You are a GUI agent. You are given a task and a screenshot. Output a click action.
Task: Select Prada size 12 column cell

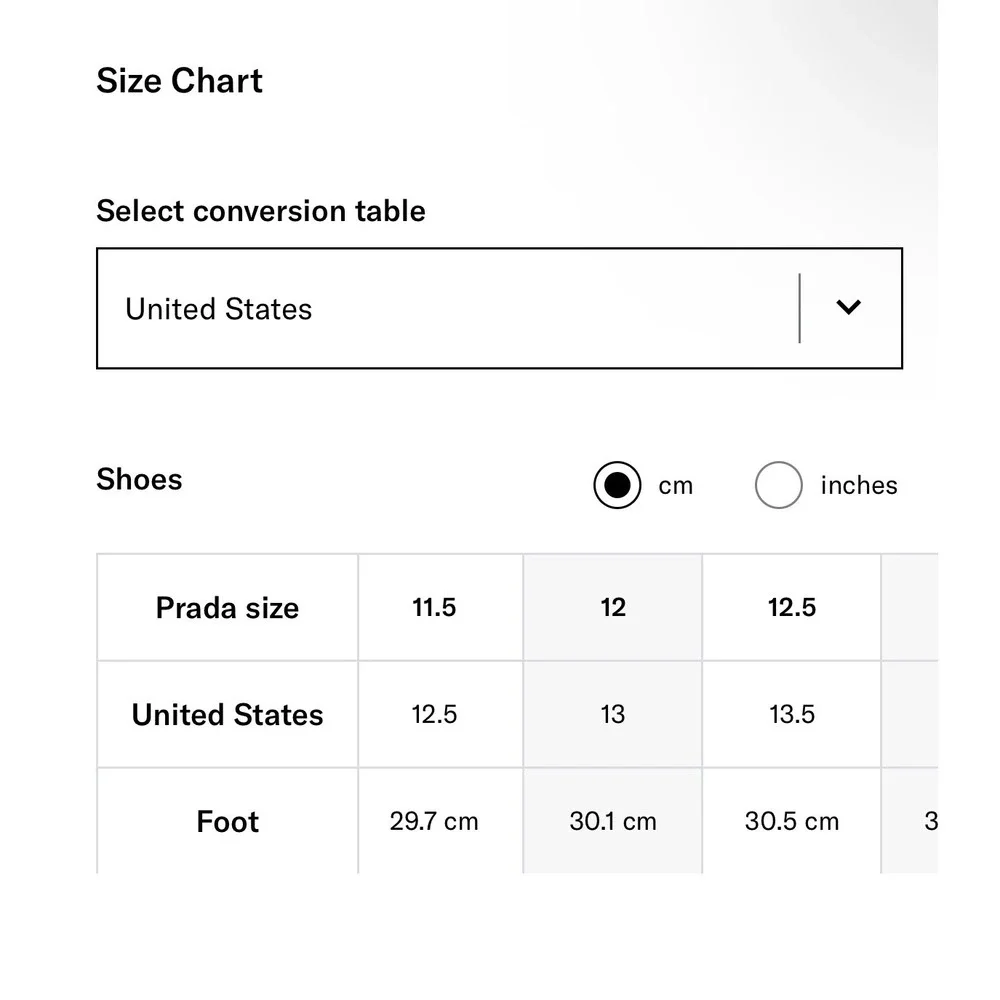coord(612,608)
